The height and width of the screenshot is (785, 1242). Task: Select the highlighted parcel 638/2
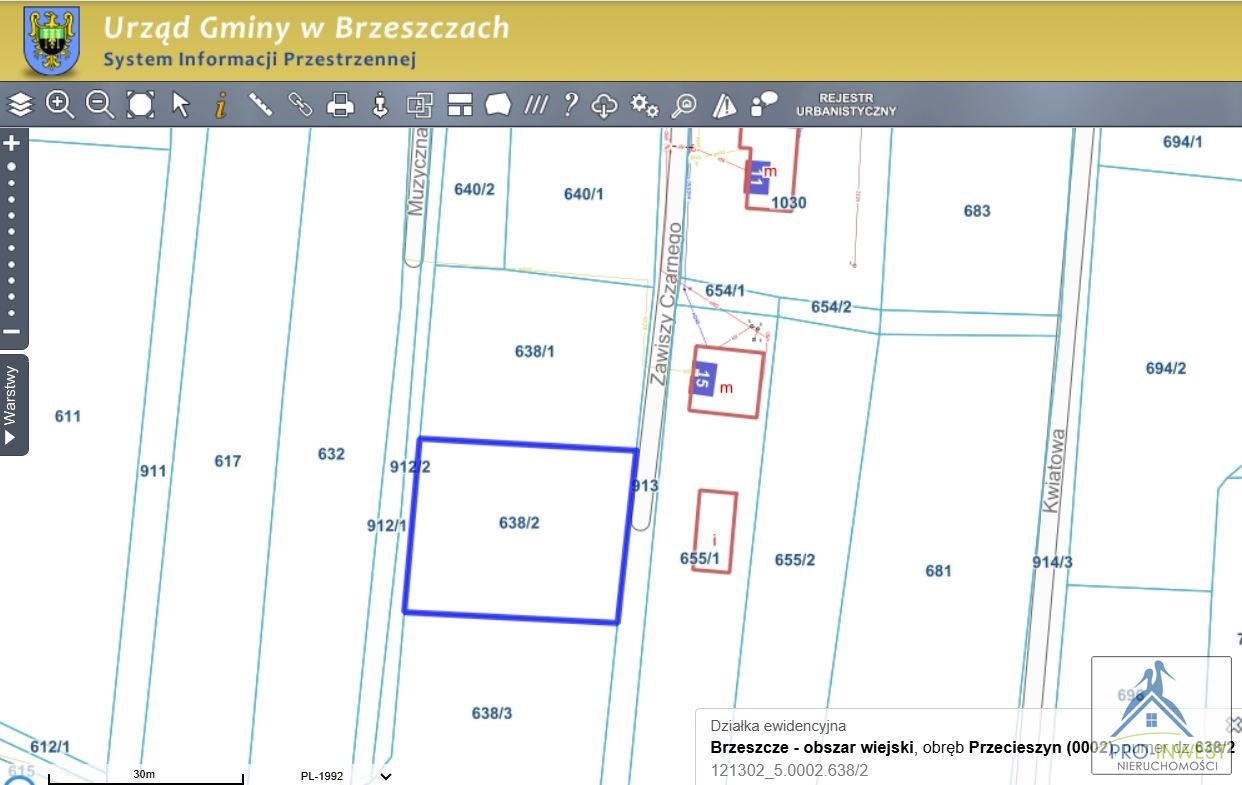coord(520,530)
